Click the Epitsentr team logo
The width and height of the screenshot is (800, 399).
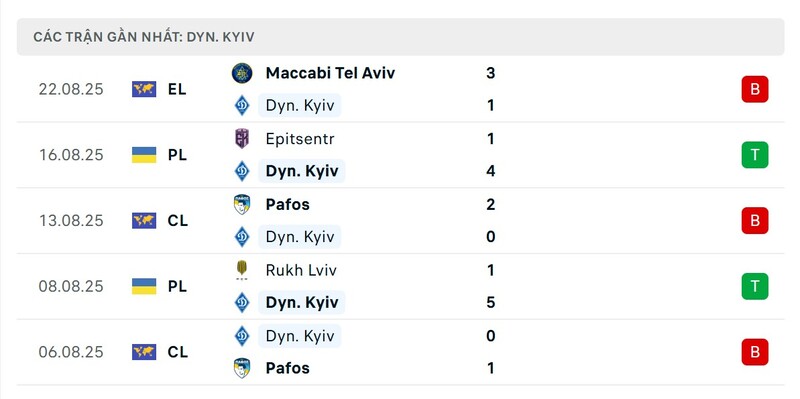point(242,138)
